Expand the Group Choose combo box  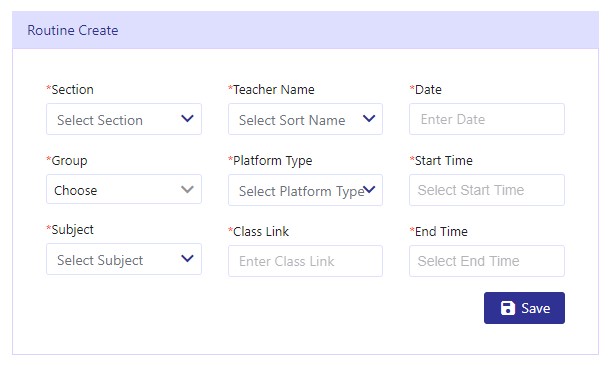(x=124, y=189)
